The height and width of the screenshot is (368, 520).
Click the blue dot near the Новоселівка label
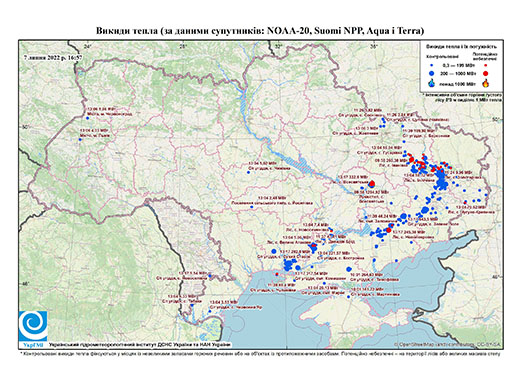click(210, 276)
